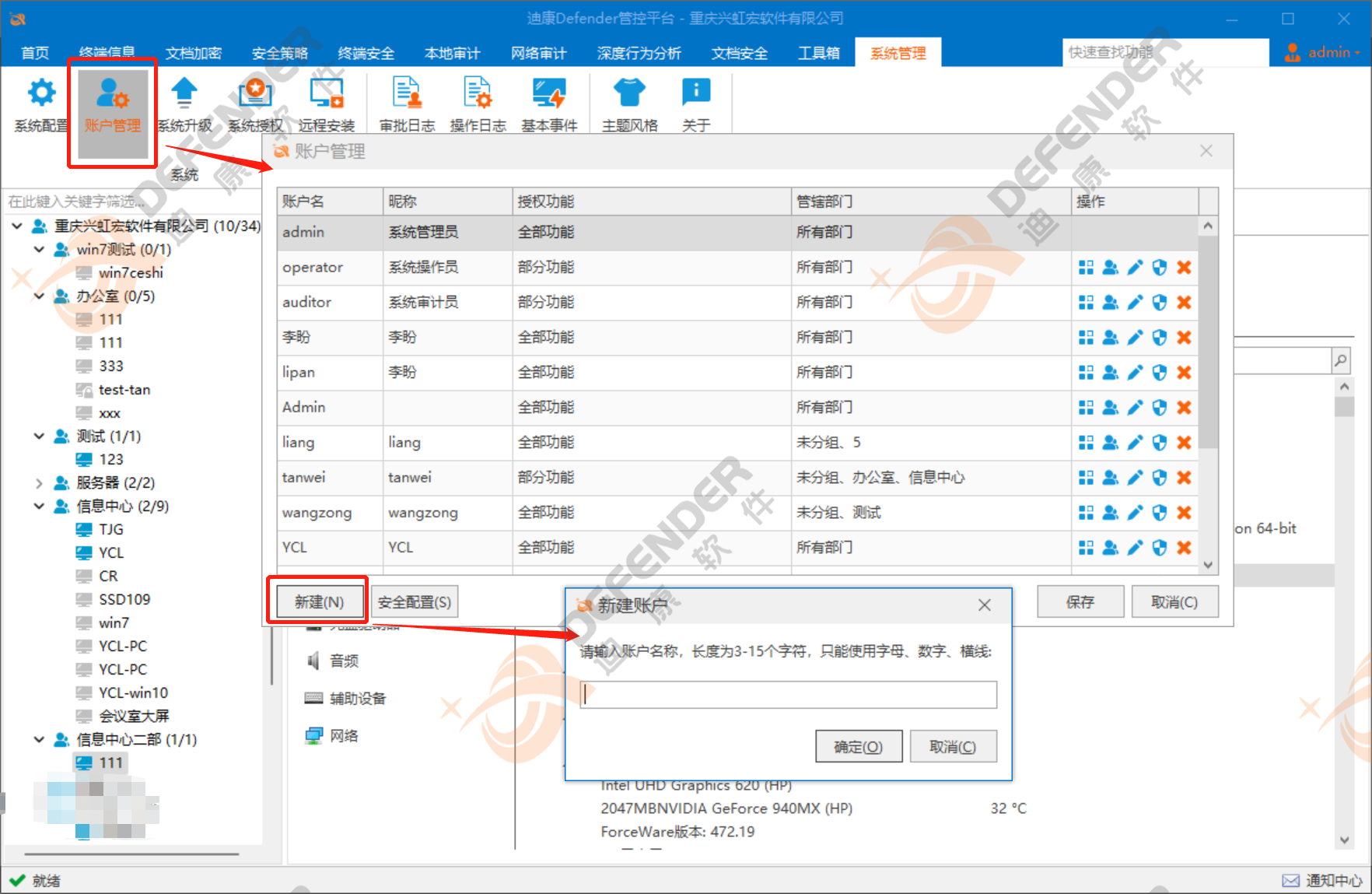Screen dimensions: 1372x894
Task: Open 关于 about info tool
Action: tap(696, 105)
